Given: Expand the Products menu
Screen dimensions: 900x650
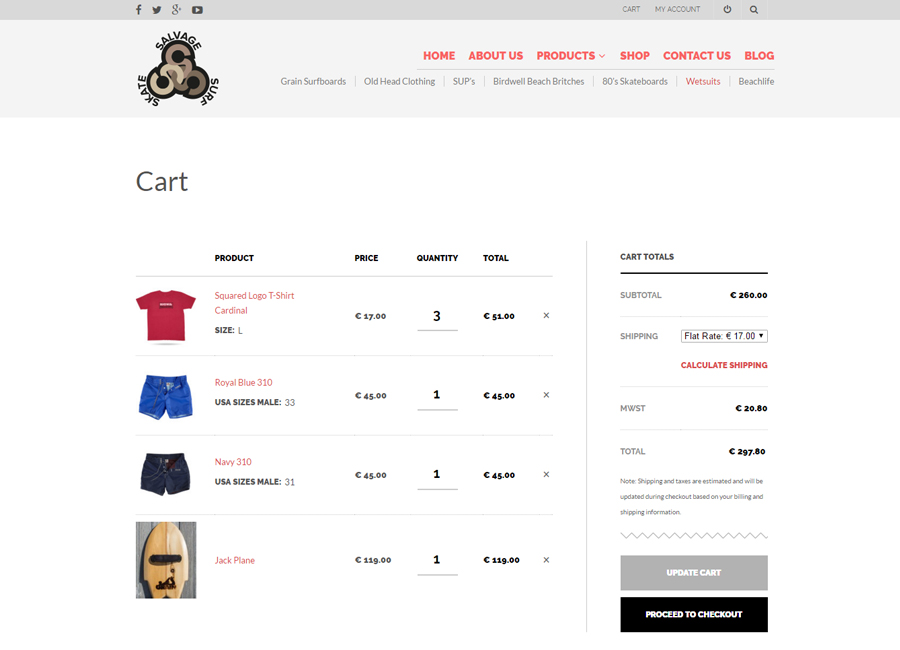Looking at the screenshot, I should [570, 56].
